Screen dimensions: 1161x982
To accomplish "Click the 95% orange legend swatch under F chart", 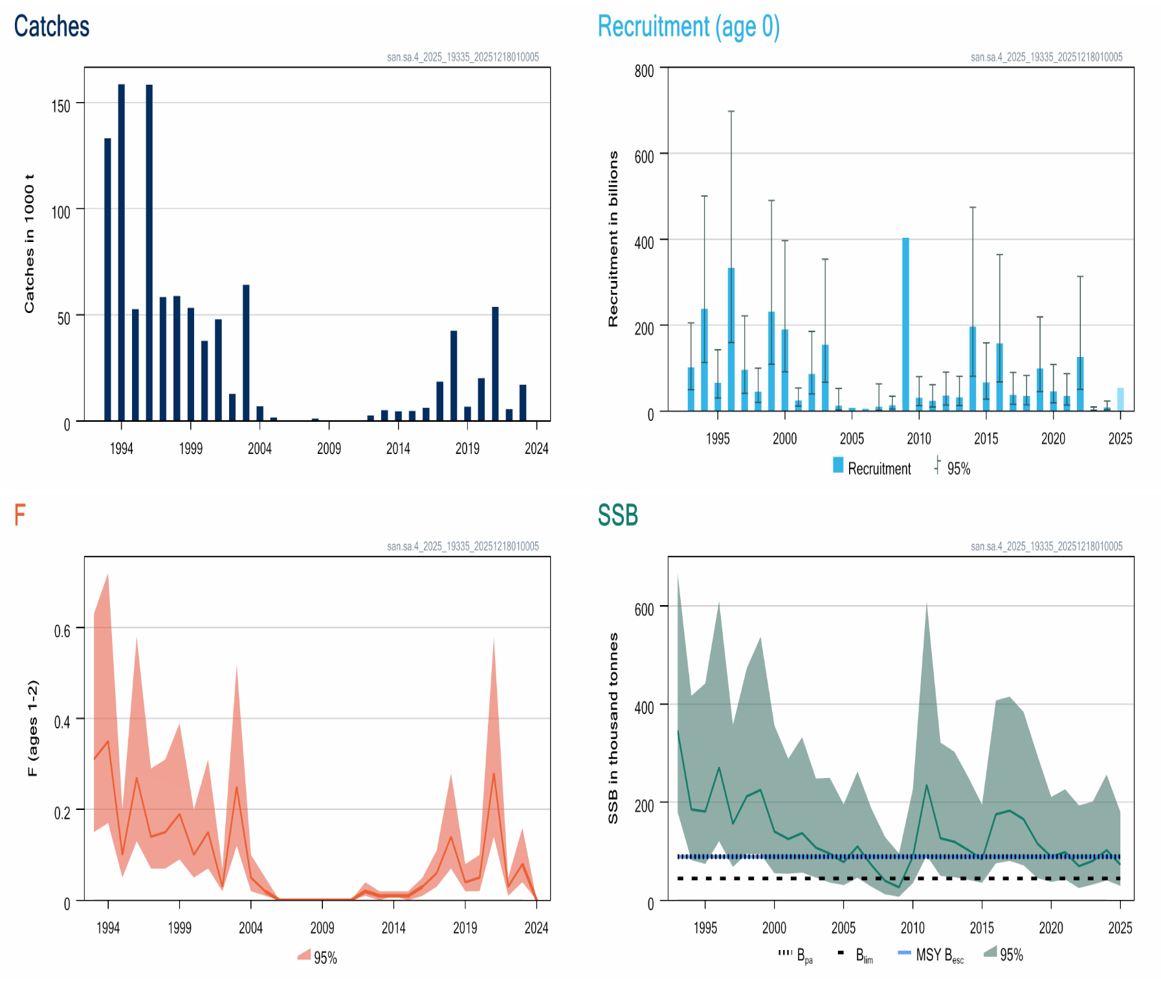I will [x=303, y=957].
